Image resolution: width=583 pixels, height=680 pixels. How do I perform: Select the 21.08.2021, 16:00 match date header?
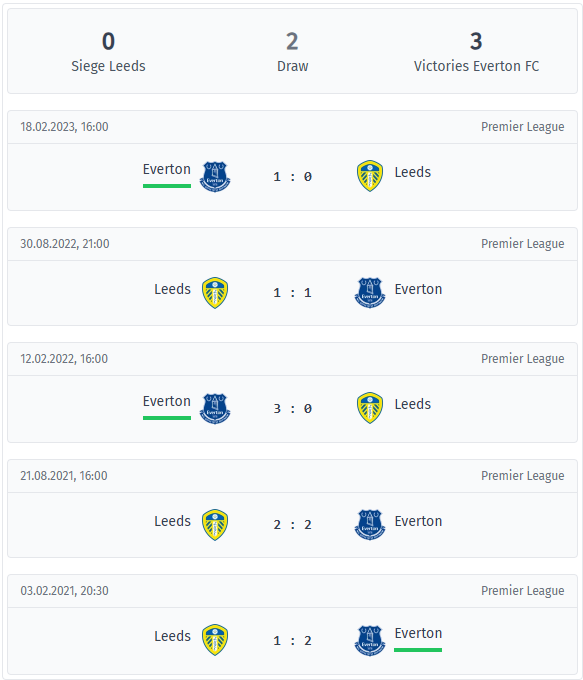[64, 476]
